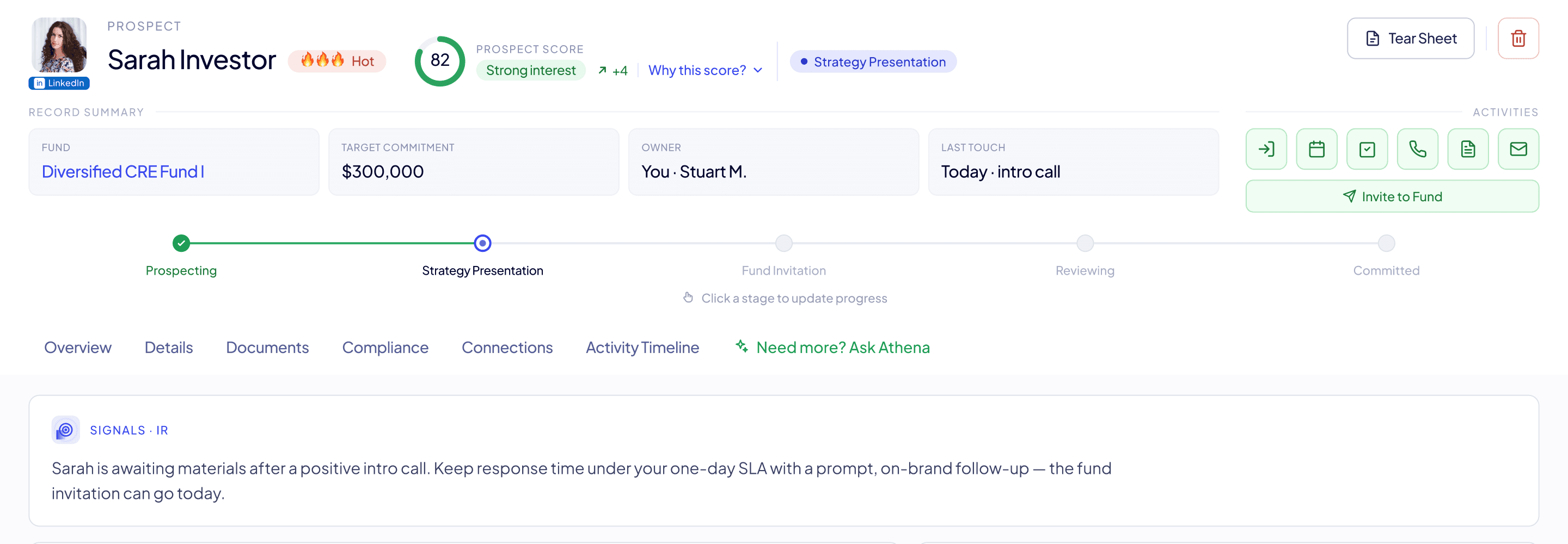1568x544 pixels.
Task: Open the Strategy Presentation status pill
Action: (x=873, y=62)
